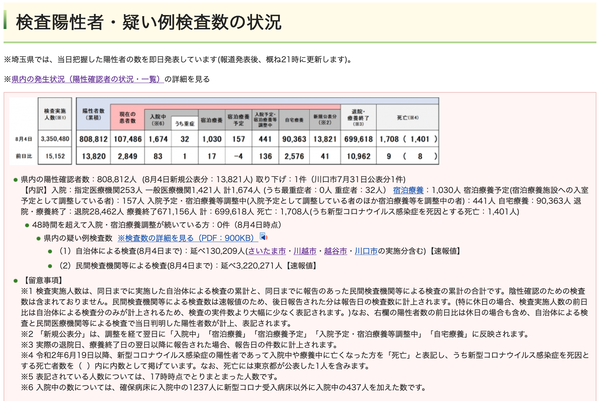Click the 前日比 value 2,849
The image size is (600, 401).
(x=127, y=156)
